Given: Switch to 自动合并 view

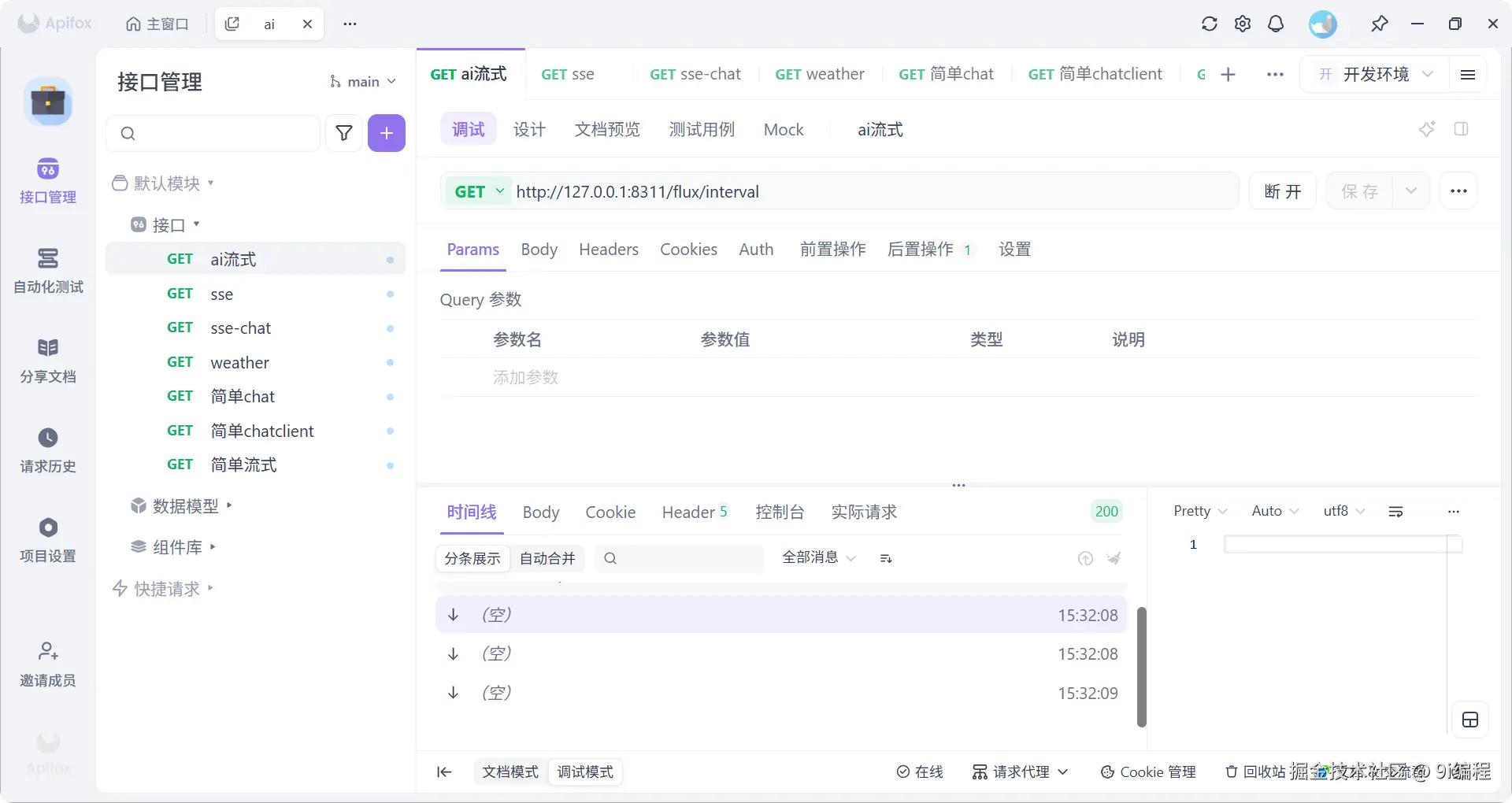Looking at the screenshot, I should coord(547,558).
